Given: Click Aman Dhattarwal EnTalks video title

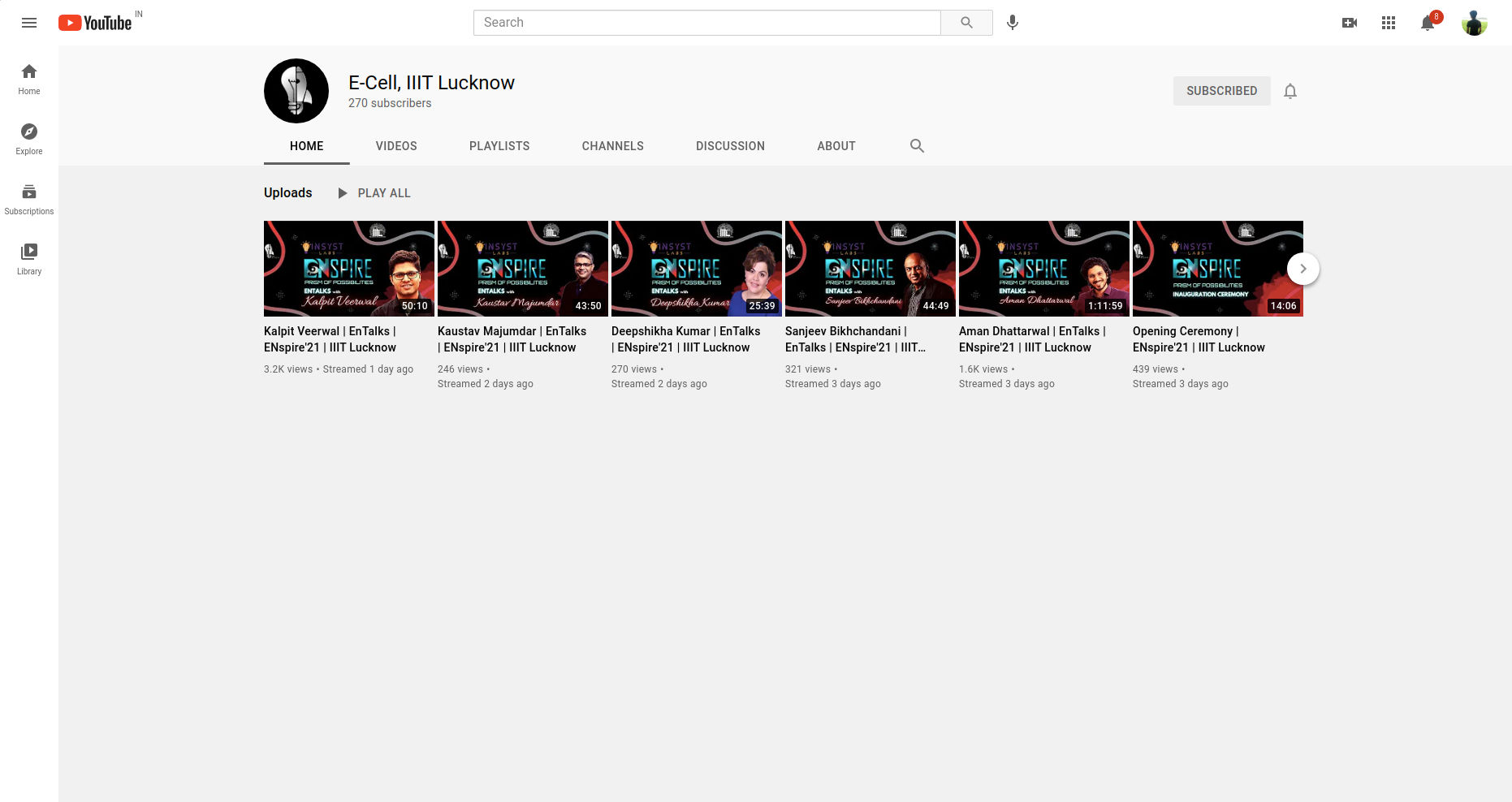Looking at the screenshot, I should point(1033,339).
